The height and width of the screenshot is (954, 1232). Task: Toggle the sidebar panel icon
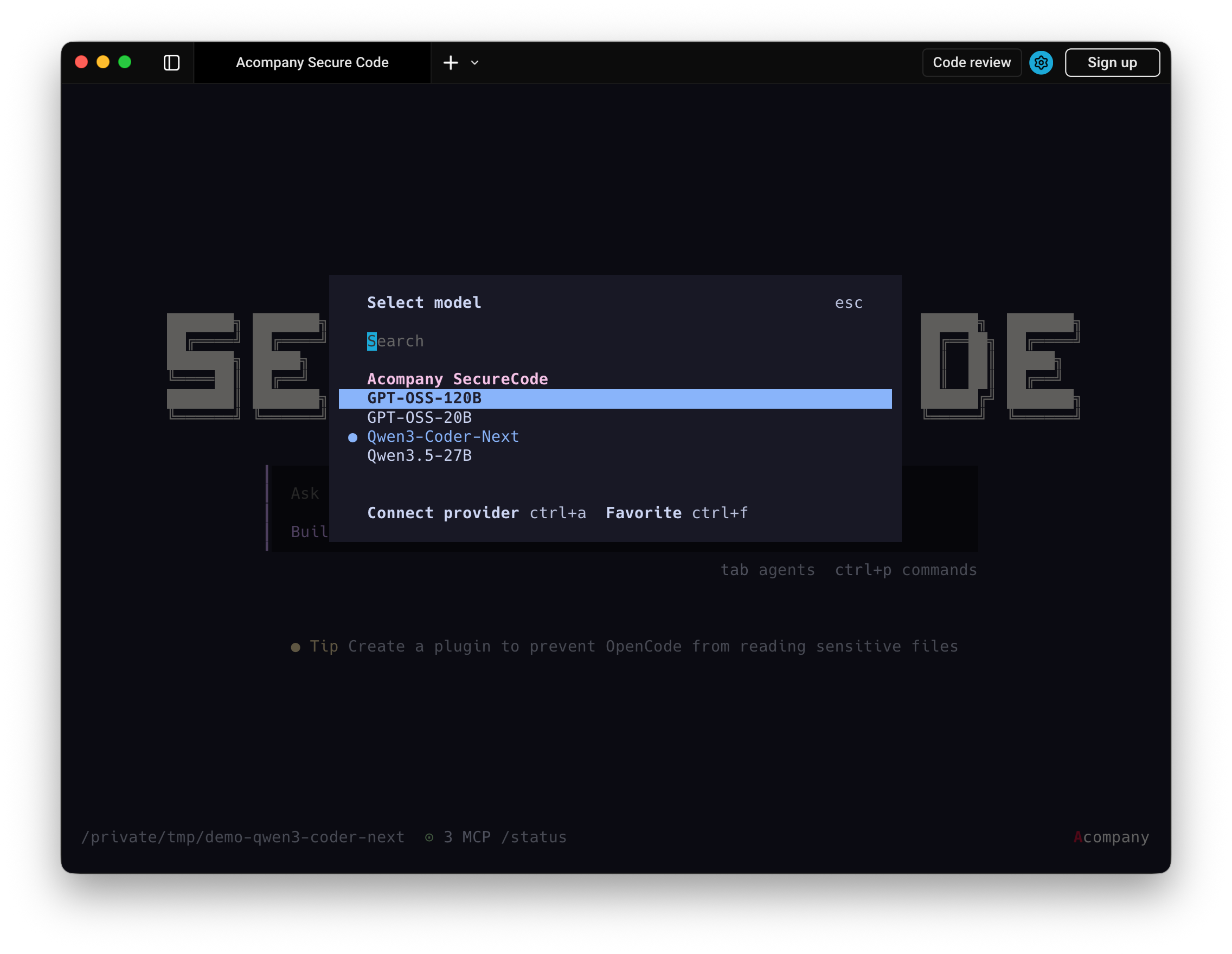pos(171,62)
